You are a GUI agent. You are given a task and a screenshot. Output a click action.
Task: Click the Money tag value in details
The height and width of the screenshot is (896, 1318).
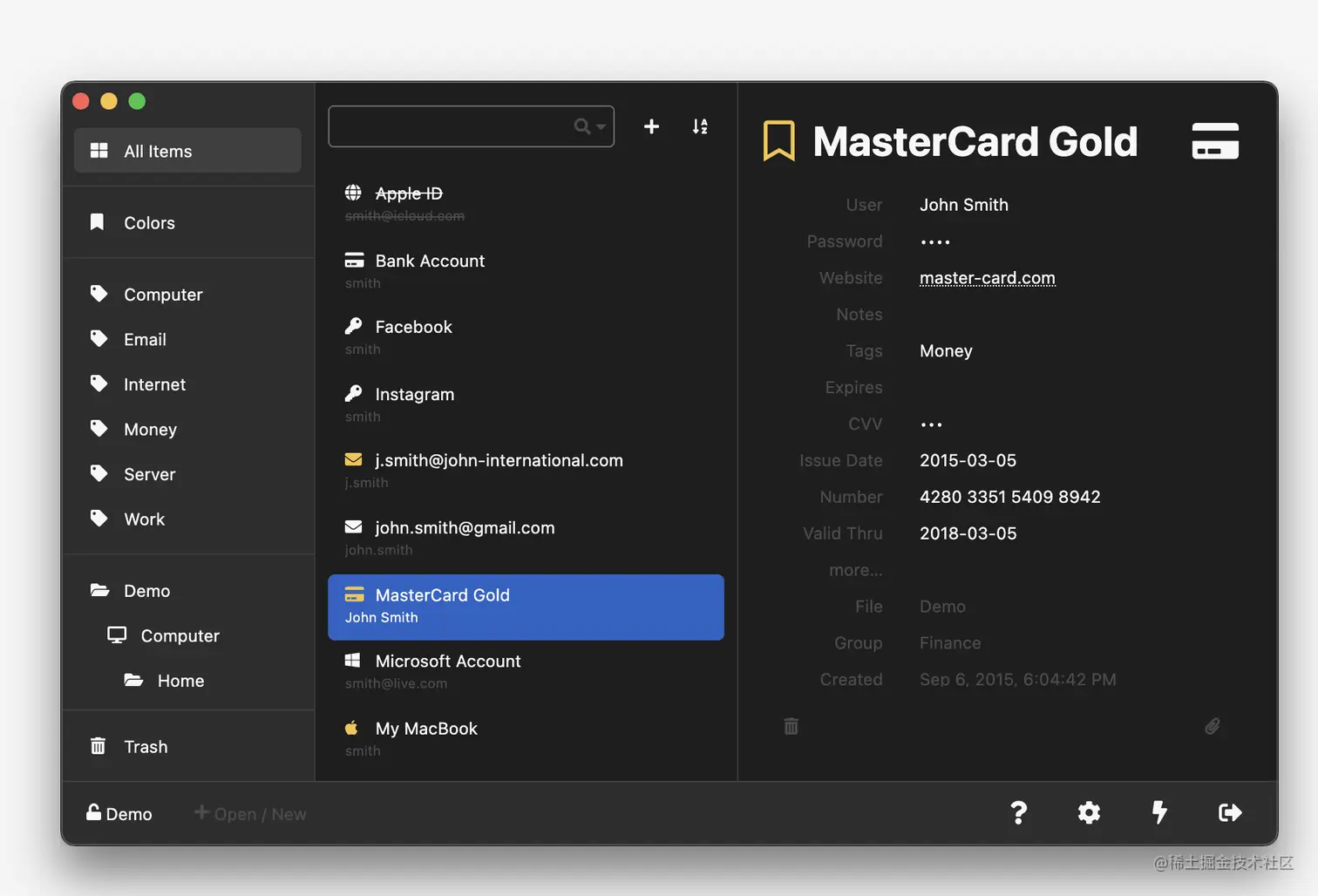[x=946, y=351]
